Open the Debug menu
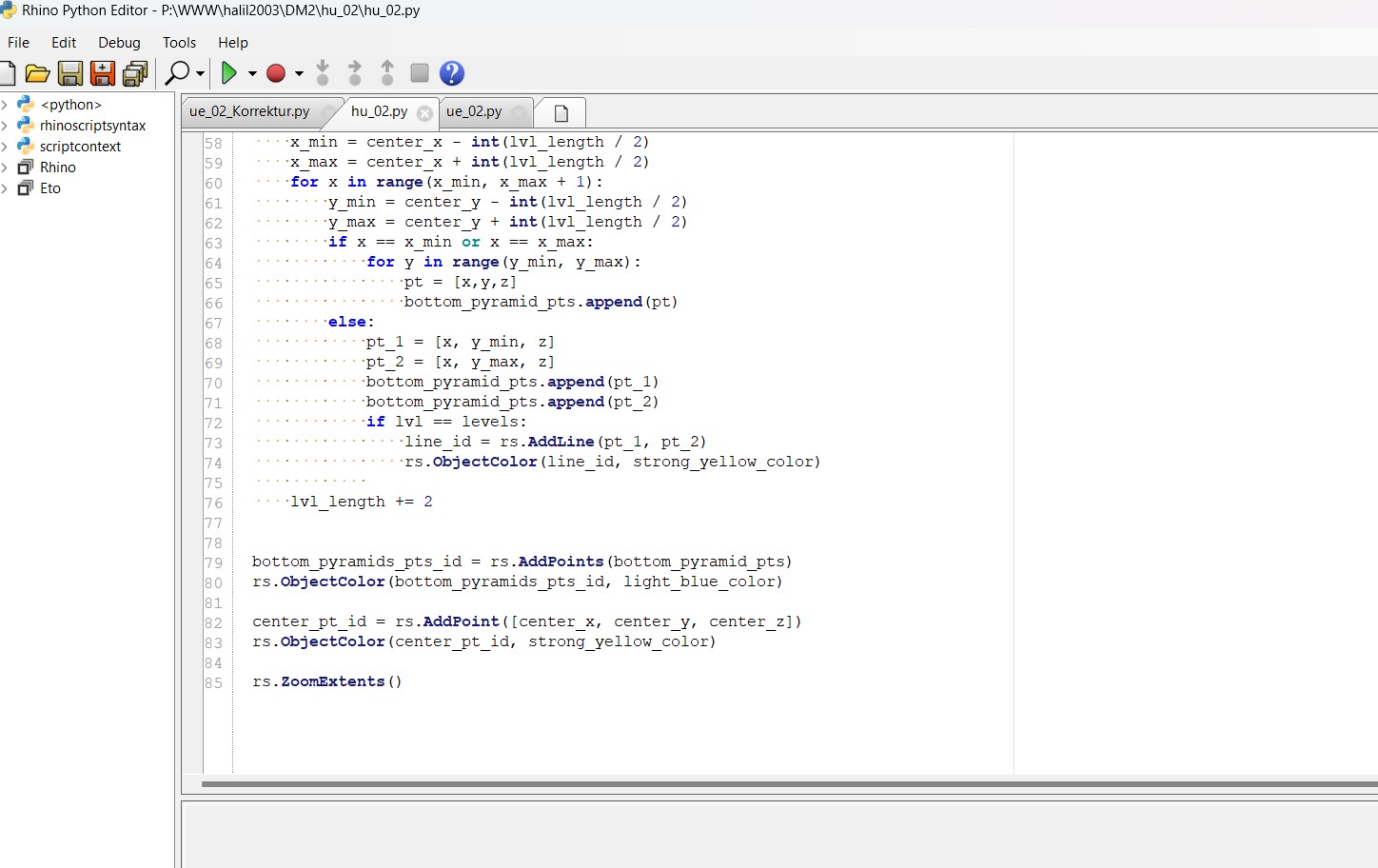 pos(119,42)
